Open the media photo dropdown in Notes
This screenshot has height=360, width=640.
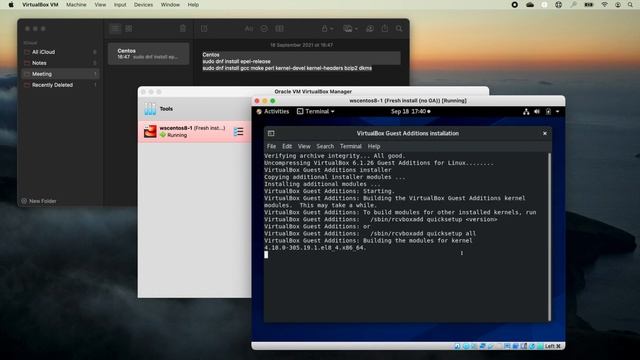350,29
